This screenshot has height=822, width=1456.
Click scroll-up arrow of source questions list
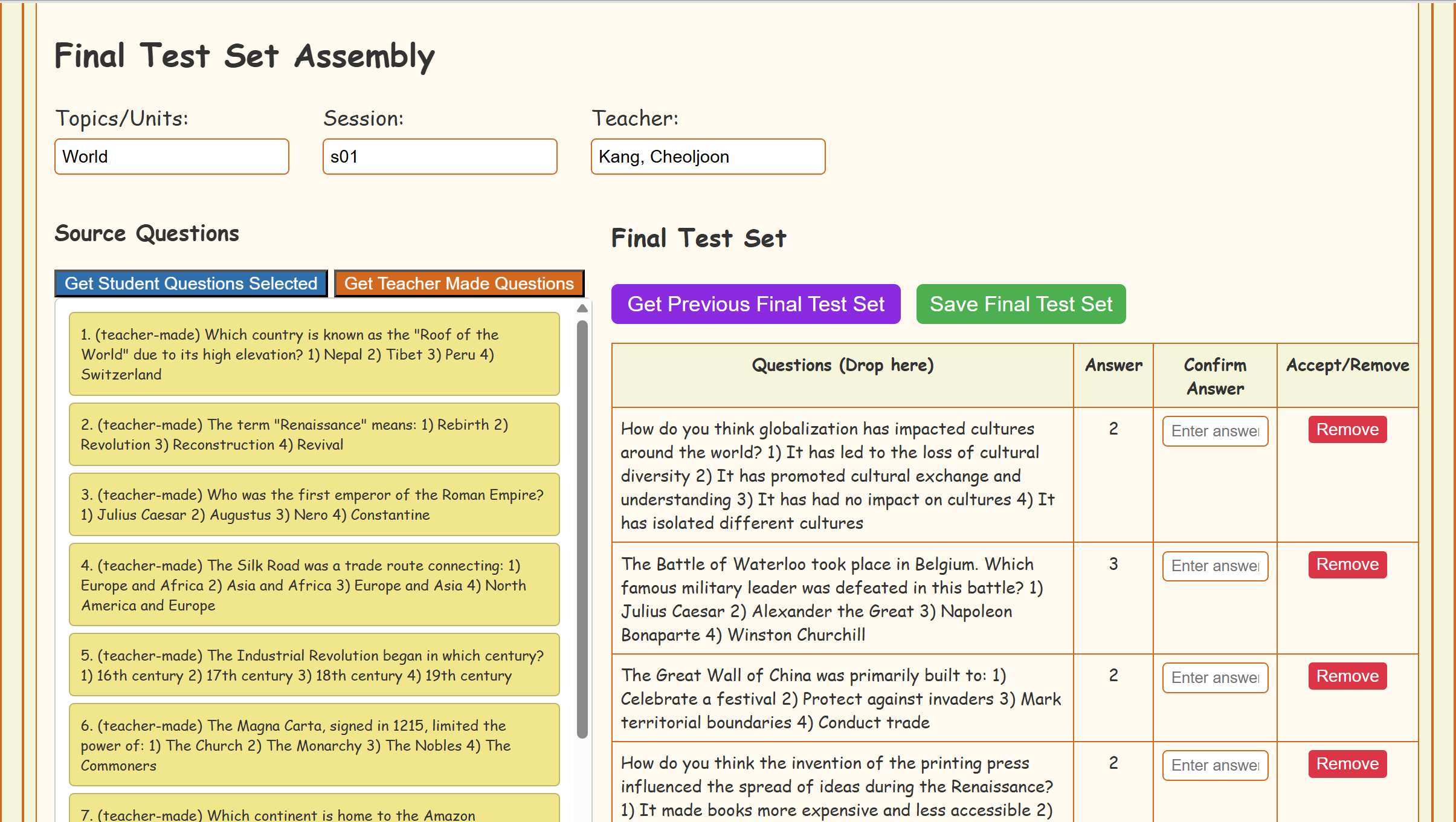click(x=582, y=309)
